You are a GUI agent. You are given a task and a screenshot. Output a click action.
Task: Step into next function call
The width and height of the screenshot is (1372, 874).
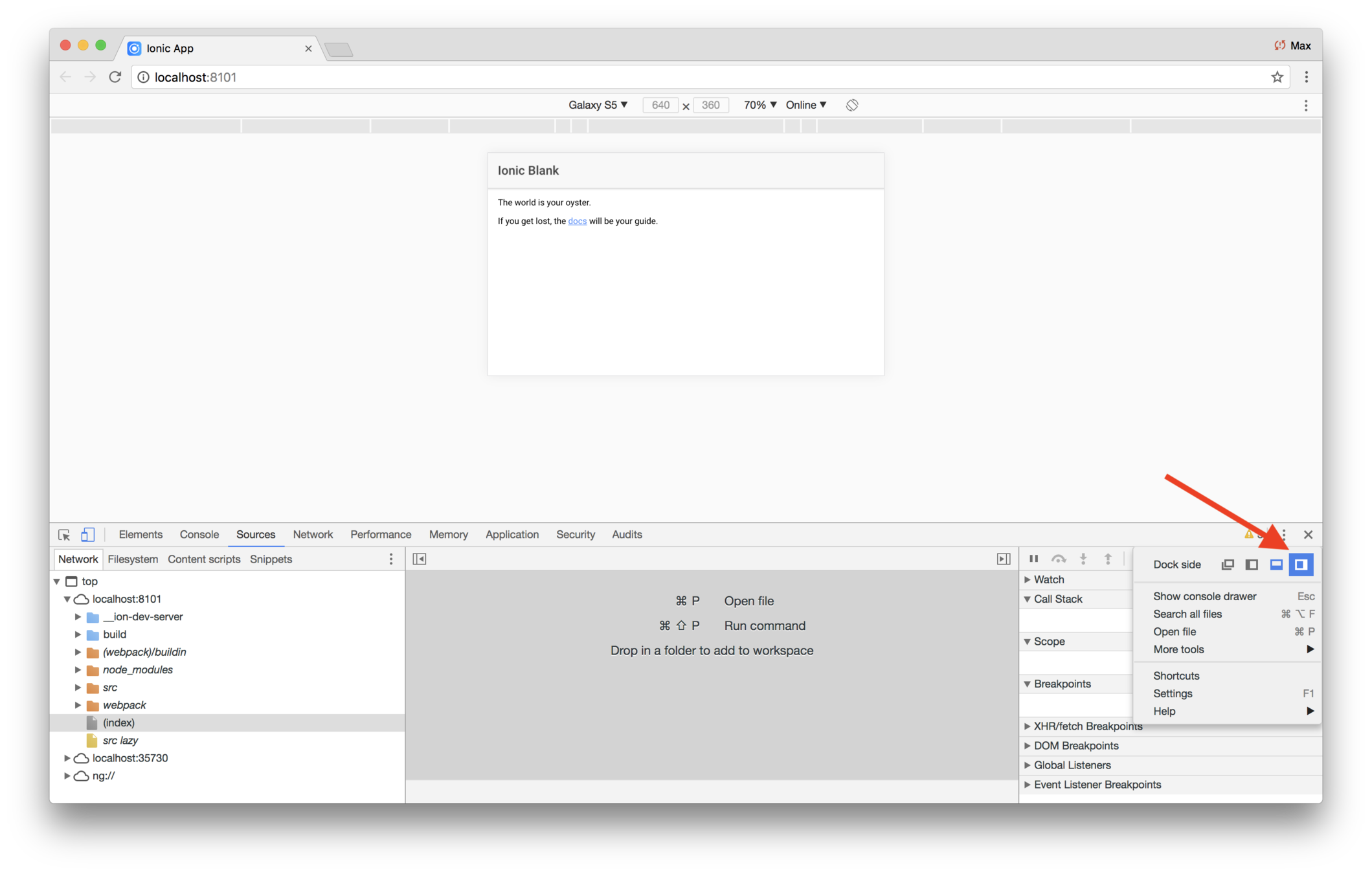pyautogui.click(x=1083, y=558)
